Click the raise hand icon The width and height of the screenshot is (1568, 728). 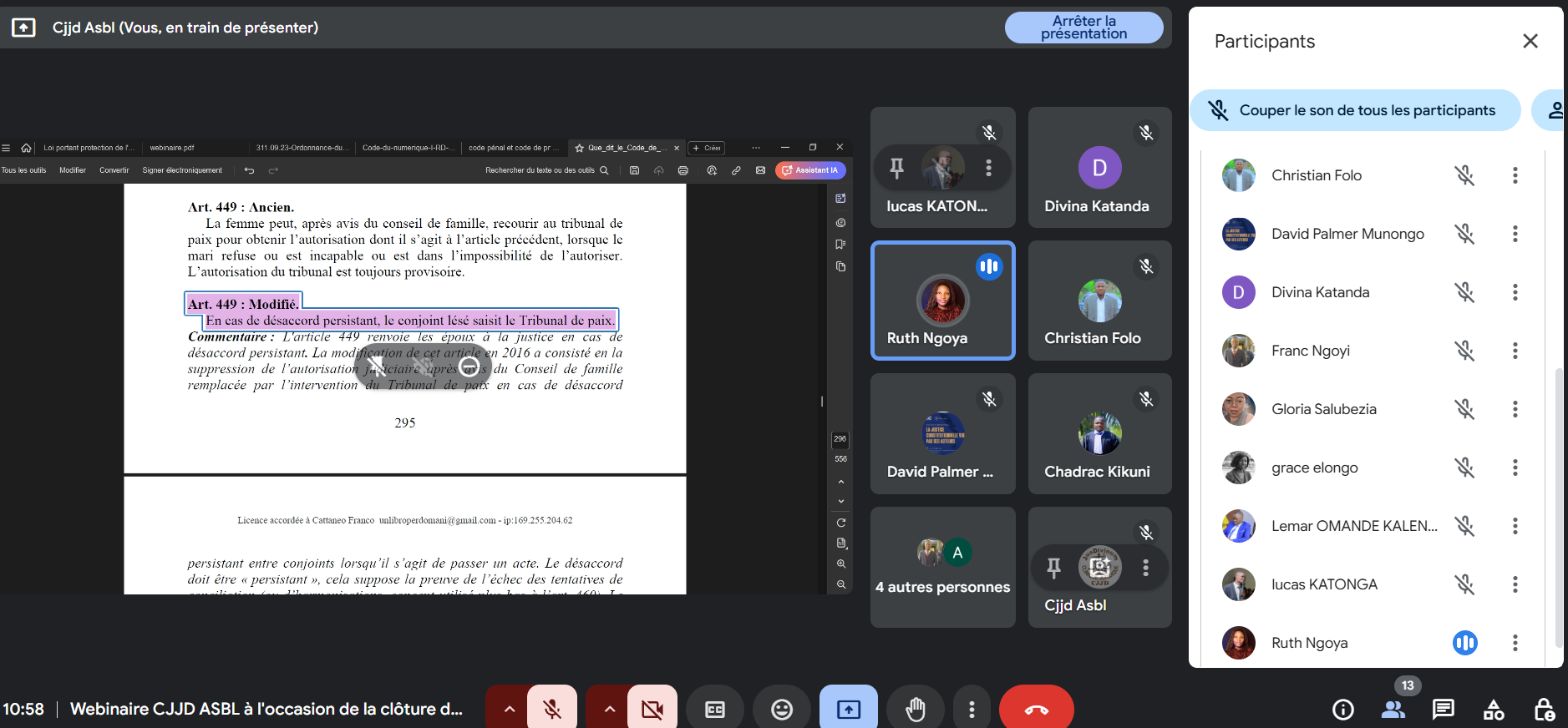click(x=916, y=709)
